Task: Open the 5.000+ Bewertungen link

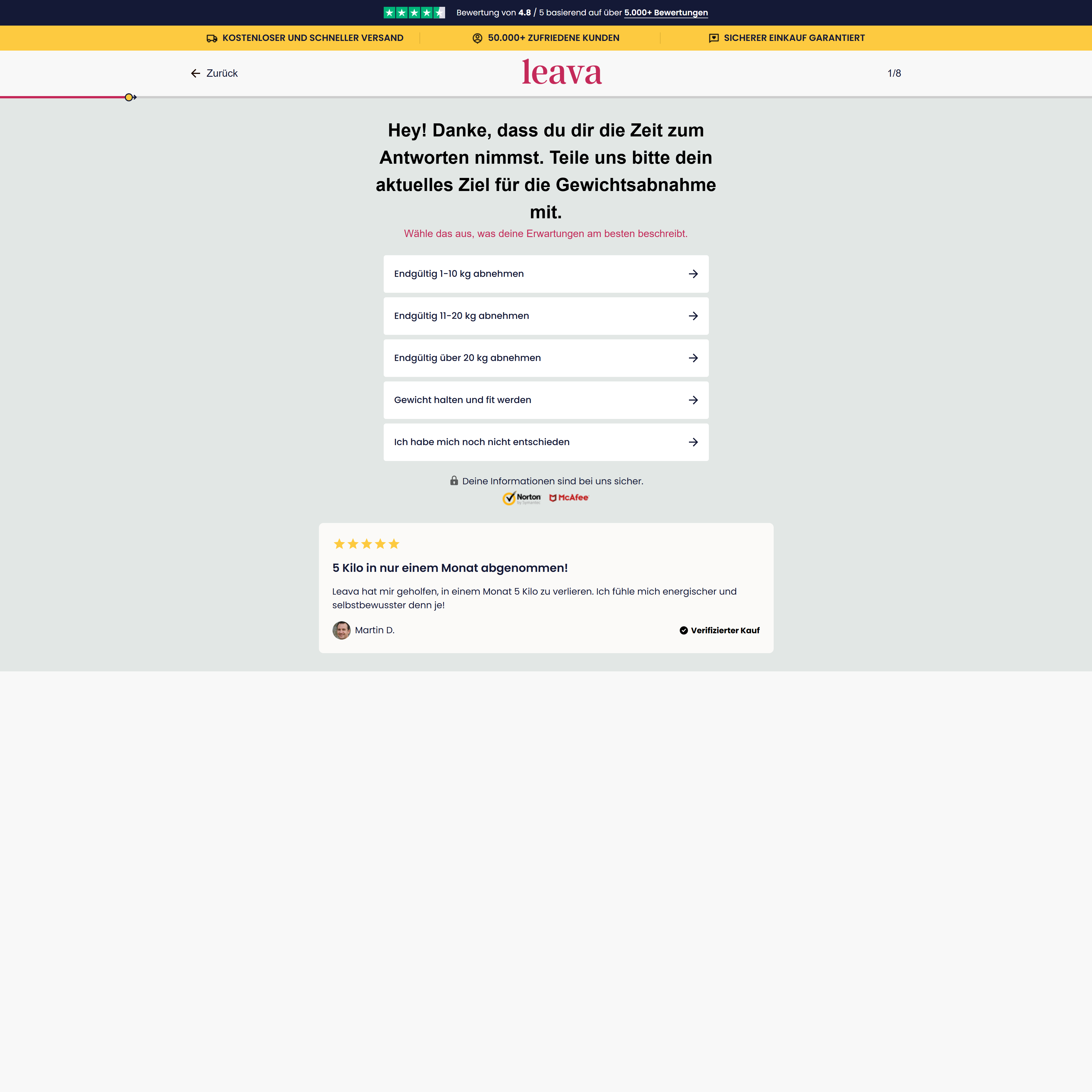Action: 665,13
